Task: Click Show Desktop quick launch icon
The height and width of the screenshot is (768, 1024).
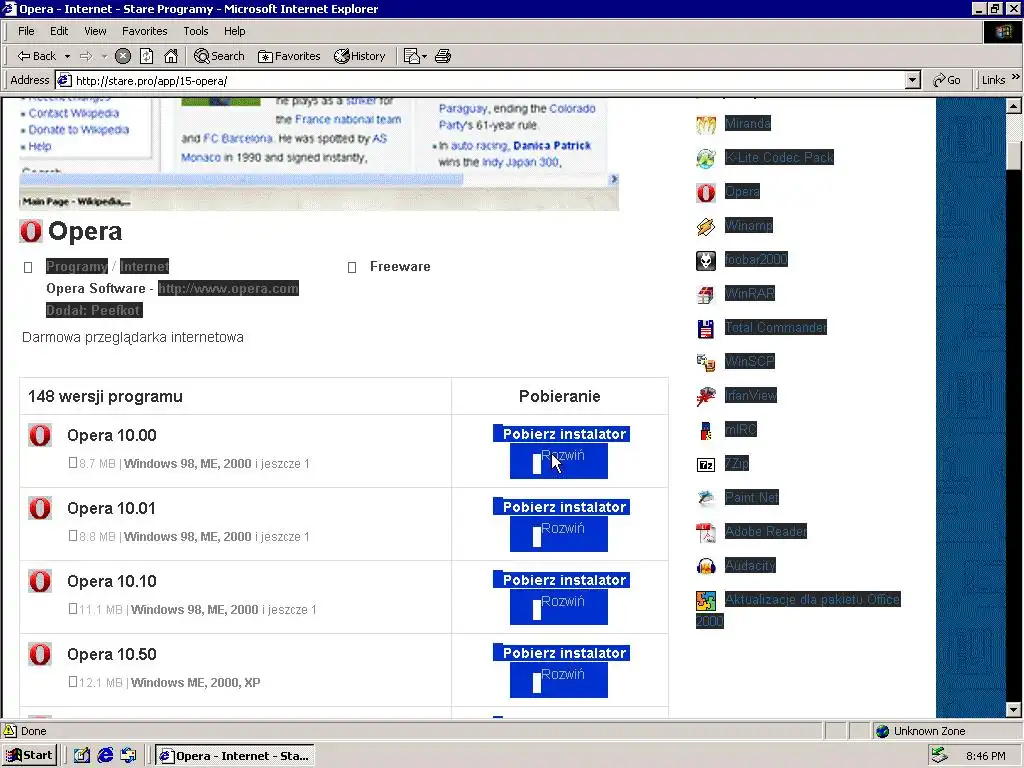Action: tap(82, 756)
